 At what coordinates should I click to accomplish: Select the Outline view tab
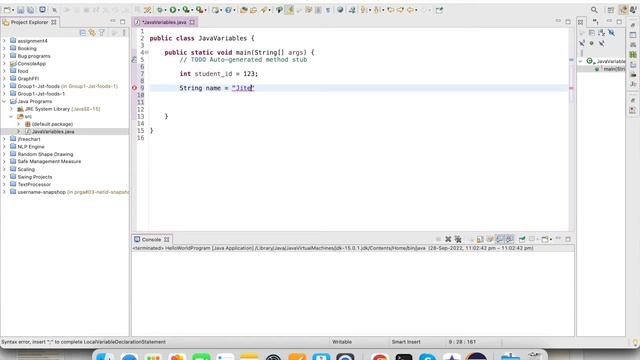(581, 22)
